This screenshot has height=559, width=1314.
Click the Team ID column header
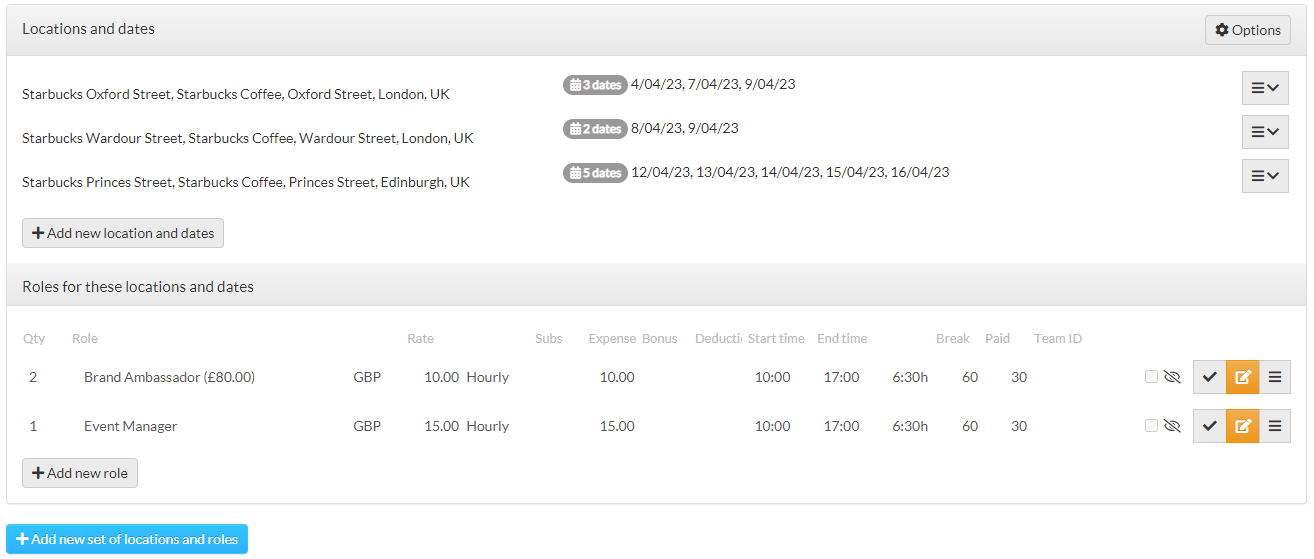click(x=1058, y=339)
